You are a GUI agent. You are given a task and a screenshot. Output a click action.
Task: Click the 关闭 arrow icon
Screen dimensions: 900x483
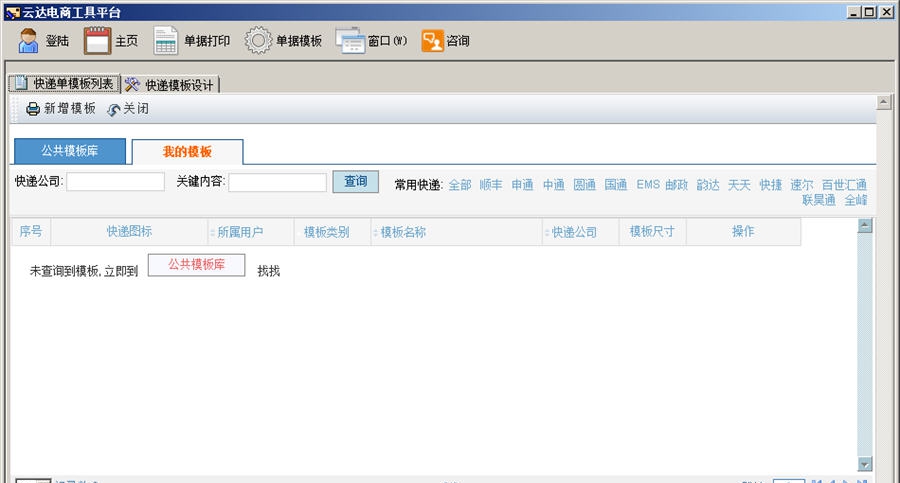[114, 109]
